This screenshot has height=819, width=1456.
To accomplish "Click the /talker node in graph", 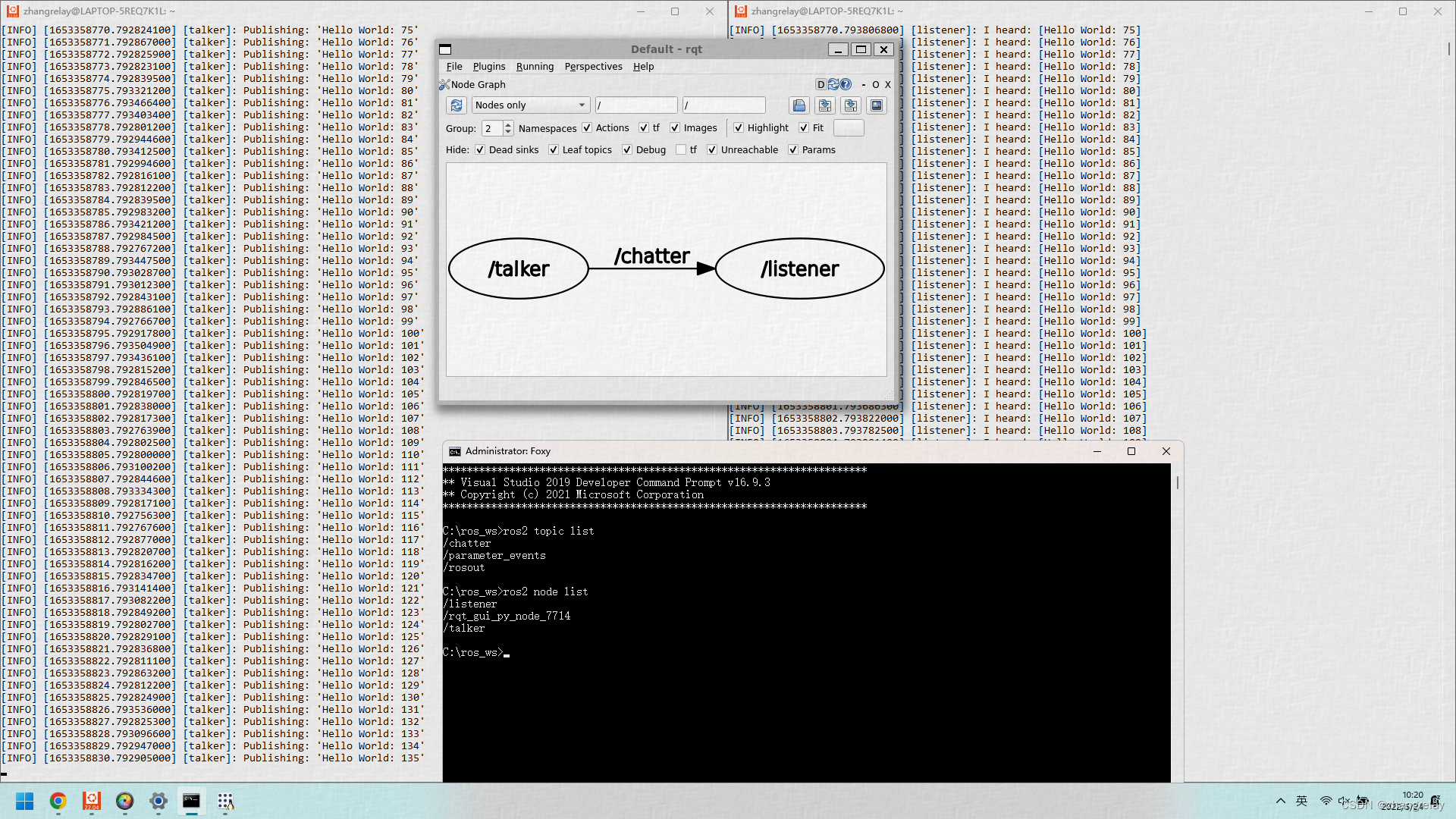I will coord(519,269).
